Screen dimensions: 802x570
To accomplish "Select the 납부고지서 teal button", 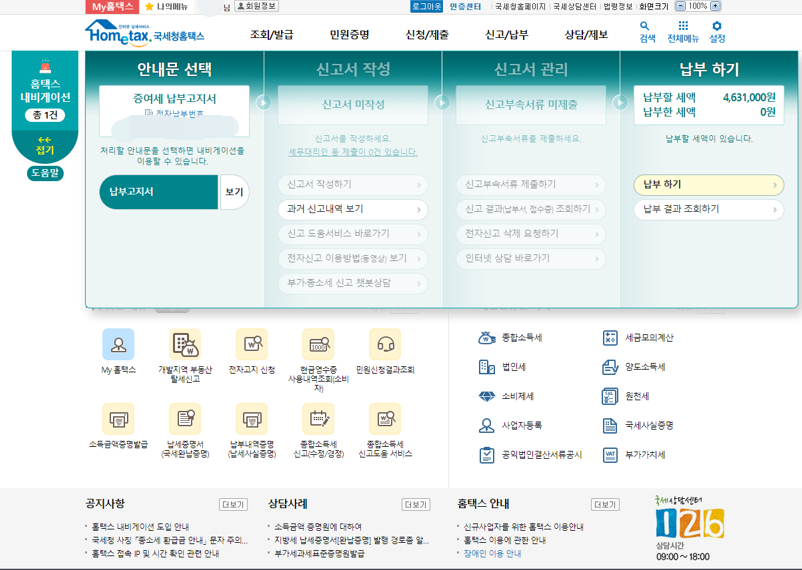I will (159, 192).
